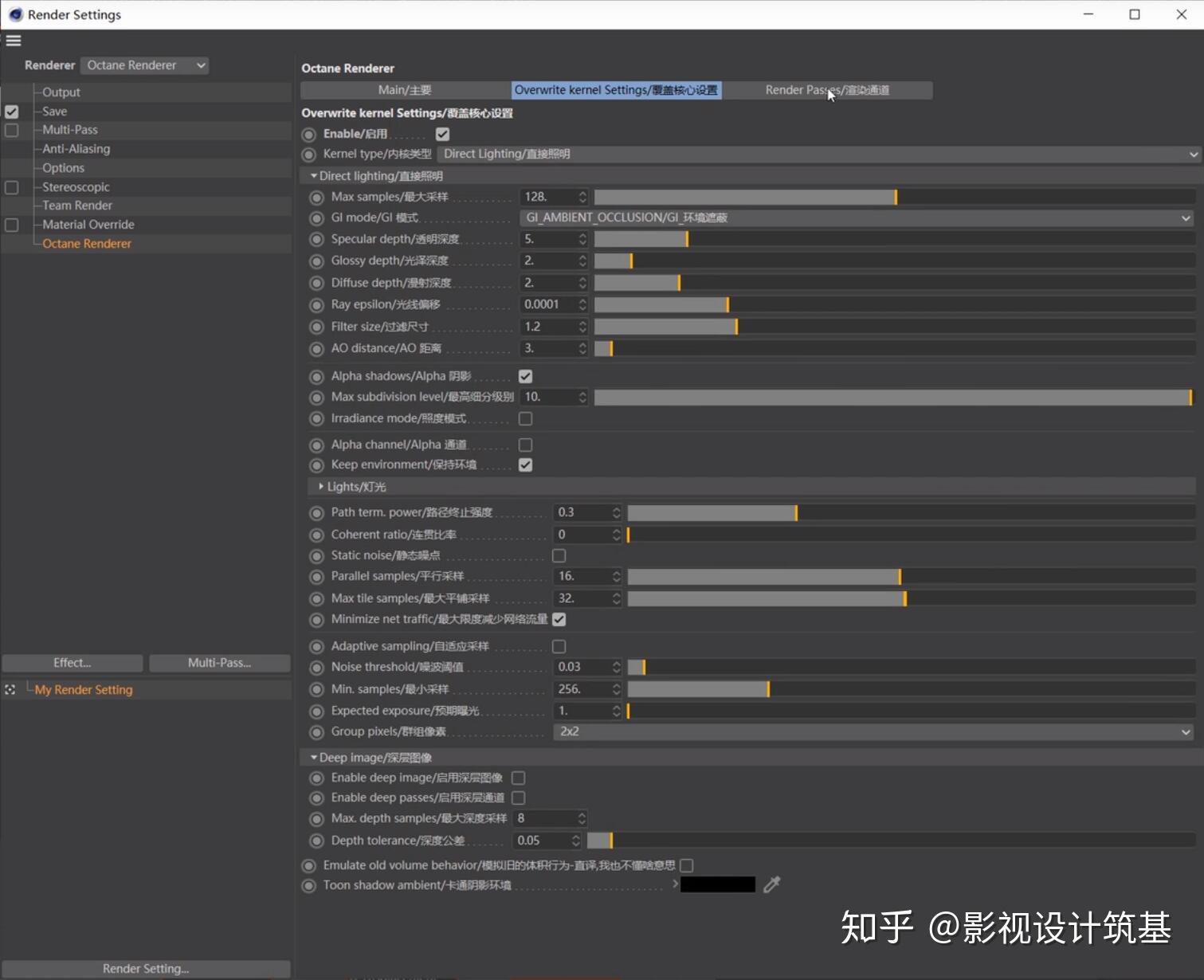
Task: Open Group pixels 2x2 dropdown
Action: point(874,731)
